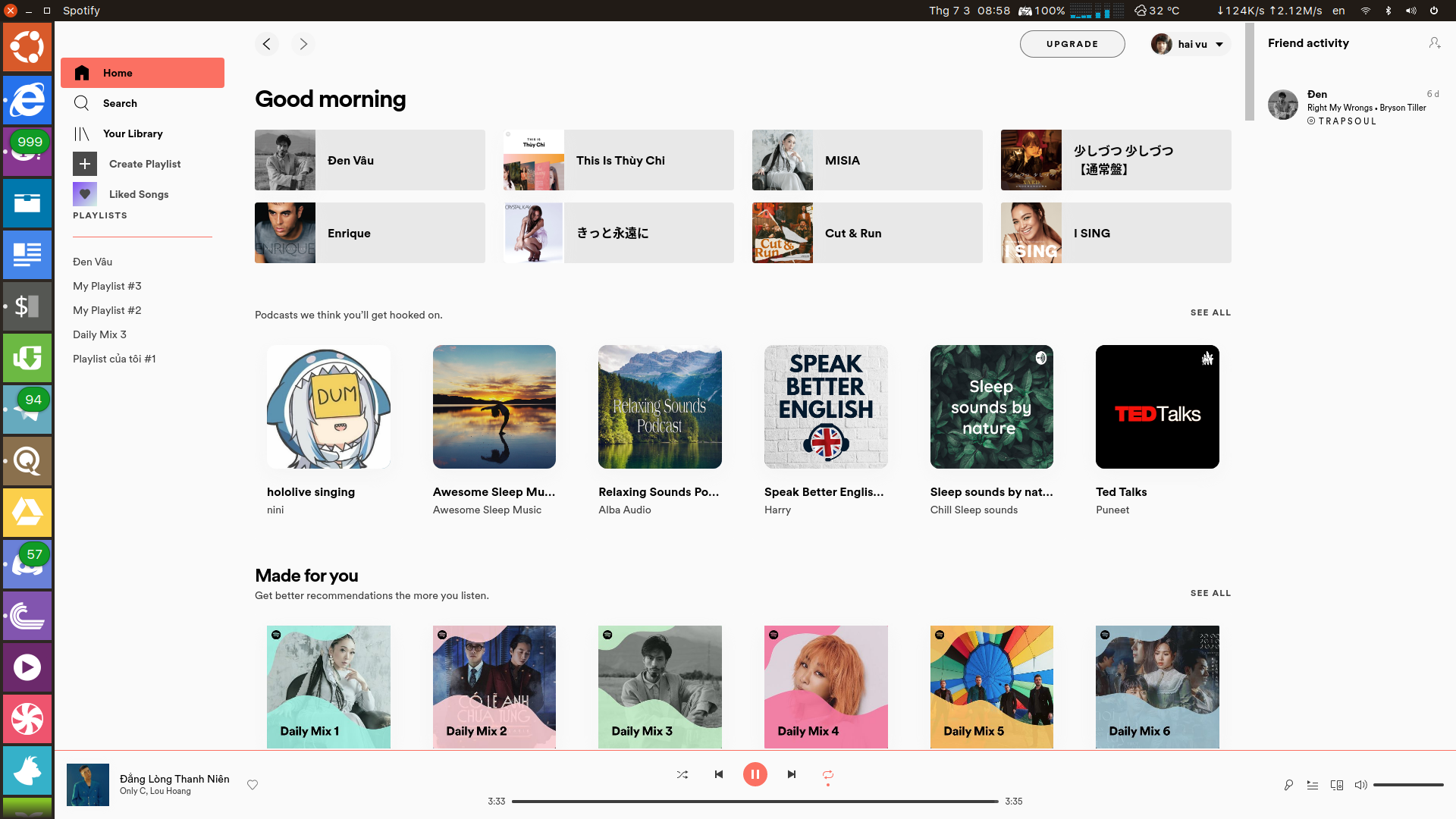Viewport: 1456px width, 819px height.
Task: Open Wi-Fi indicator in top bar
Action: tap(1365, 11)
